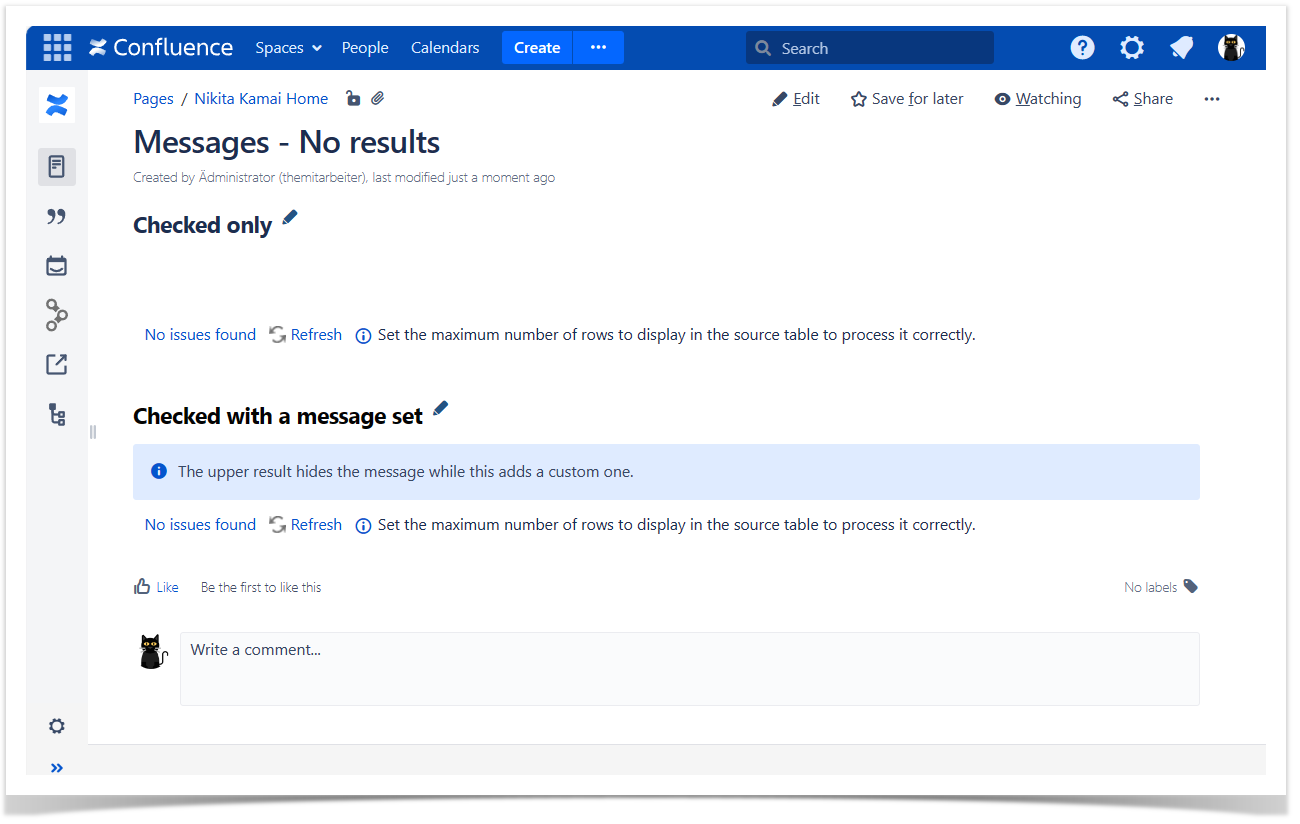Open the People menu item
Screen dimensions: 1300x824
(x=365, y=48)
